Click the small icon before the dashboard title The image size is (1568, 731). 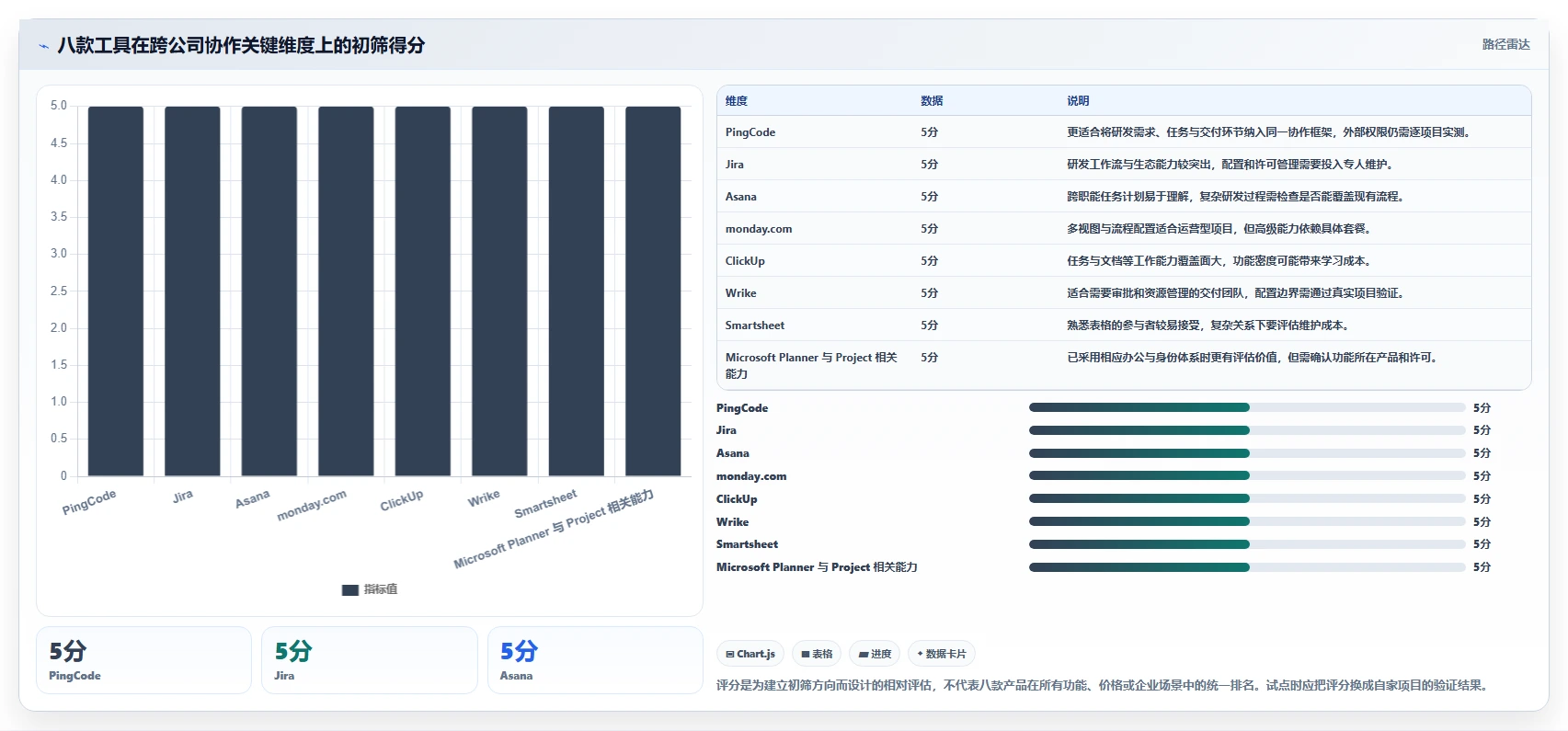pyautogui.click(x=43, y=46)
